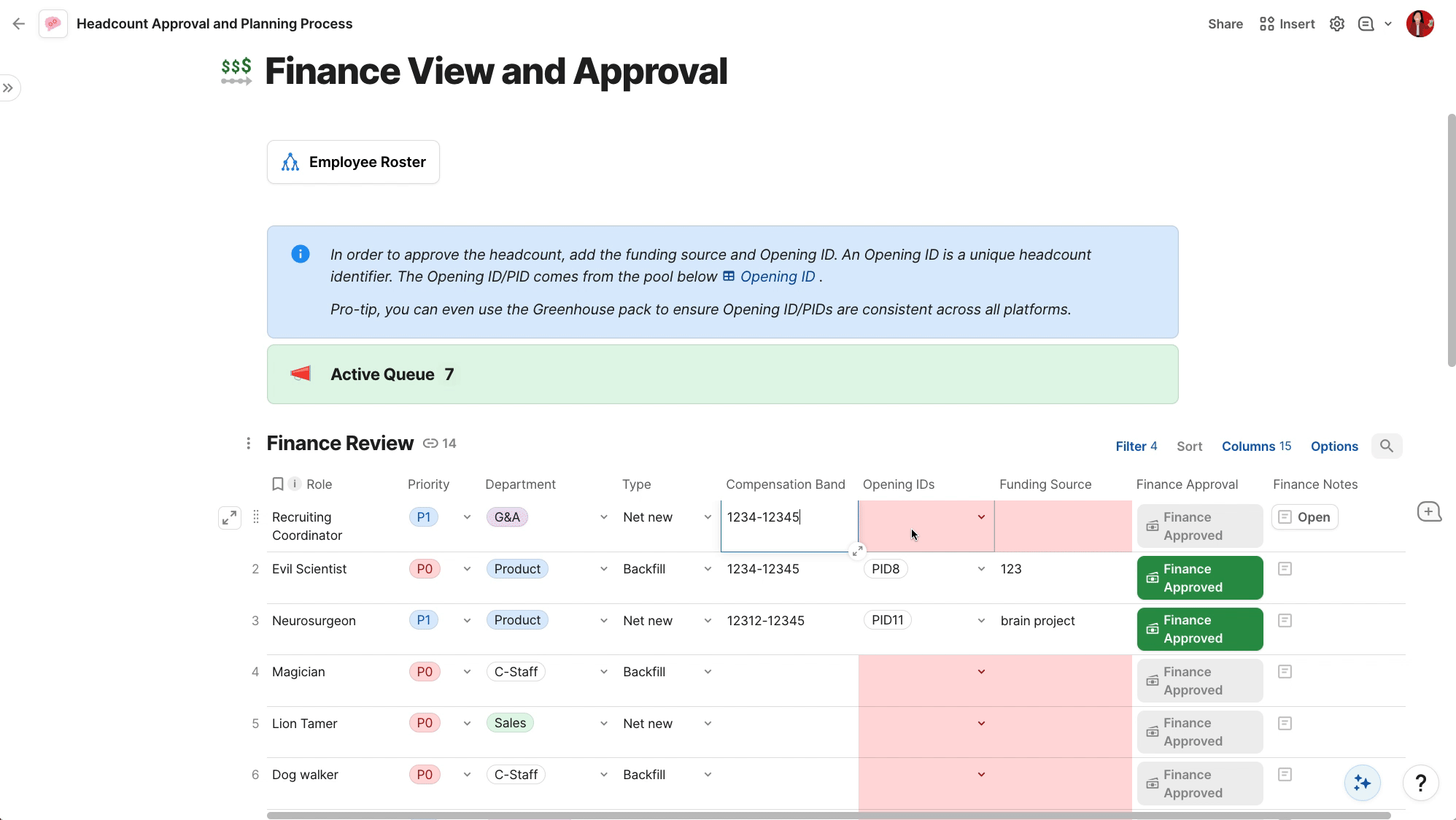Viewport: 1456px width, 820px height.
Task: Select the Finance Review section header
Action: click(x=339, y=443)
